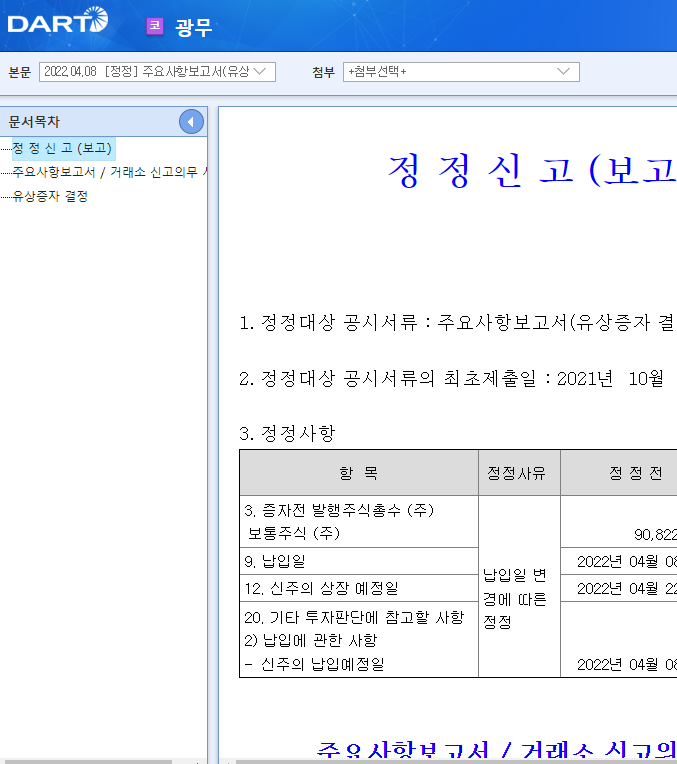Click the 정 정 전 column header
The width and height of the screenshot is (677, 764).
pos(619,473)
